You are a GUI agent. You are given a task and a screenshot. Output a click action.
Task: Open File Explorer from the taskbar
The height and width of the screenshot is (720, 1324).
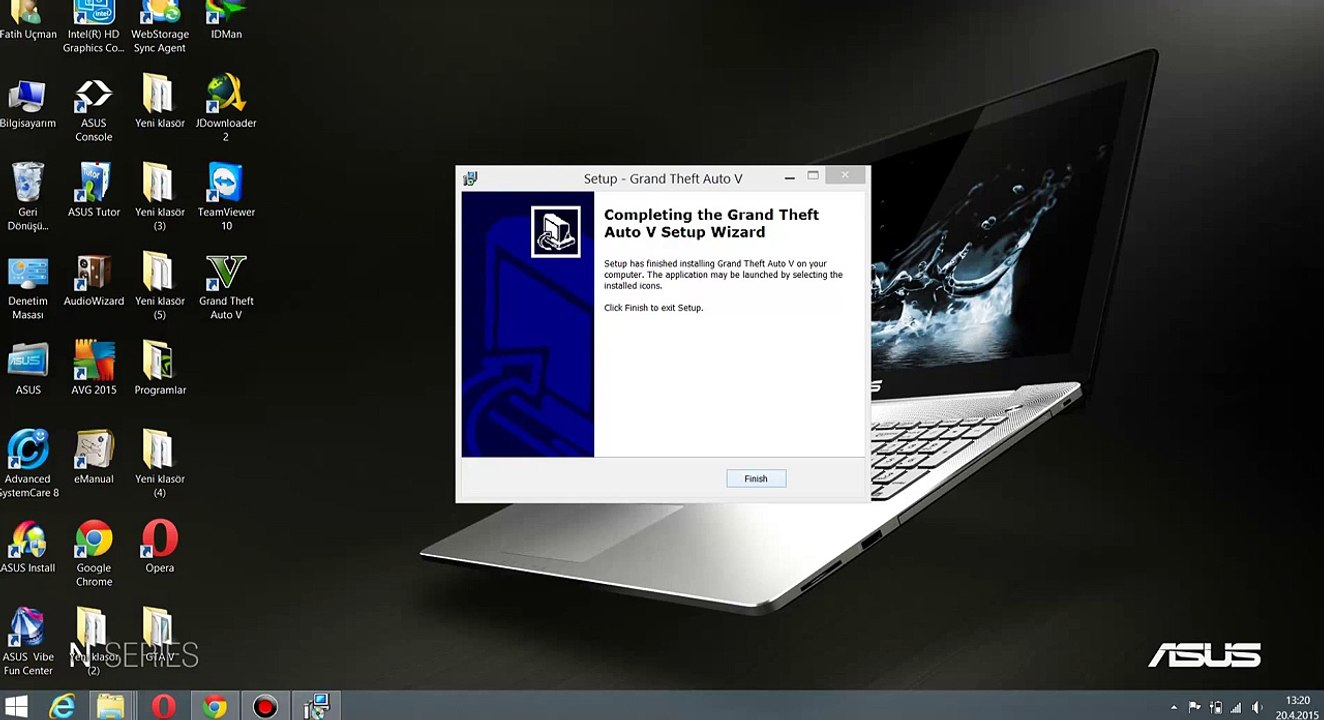click(111, 707)
